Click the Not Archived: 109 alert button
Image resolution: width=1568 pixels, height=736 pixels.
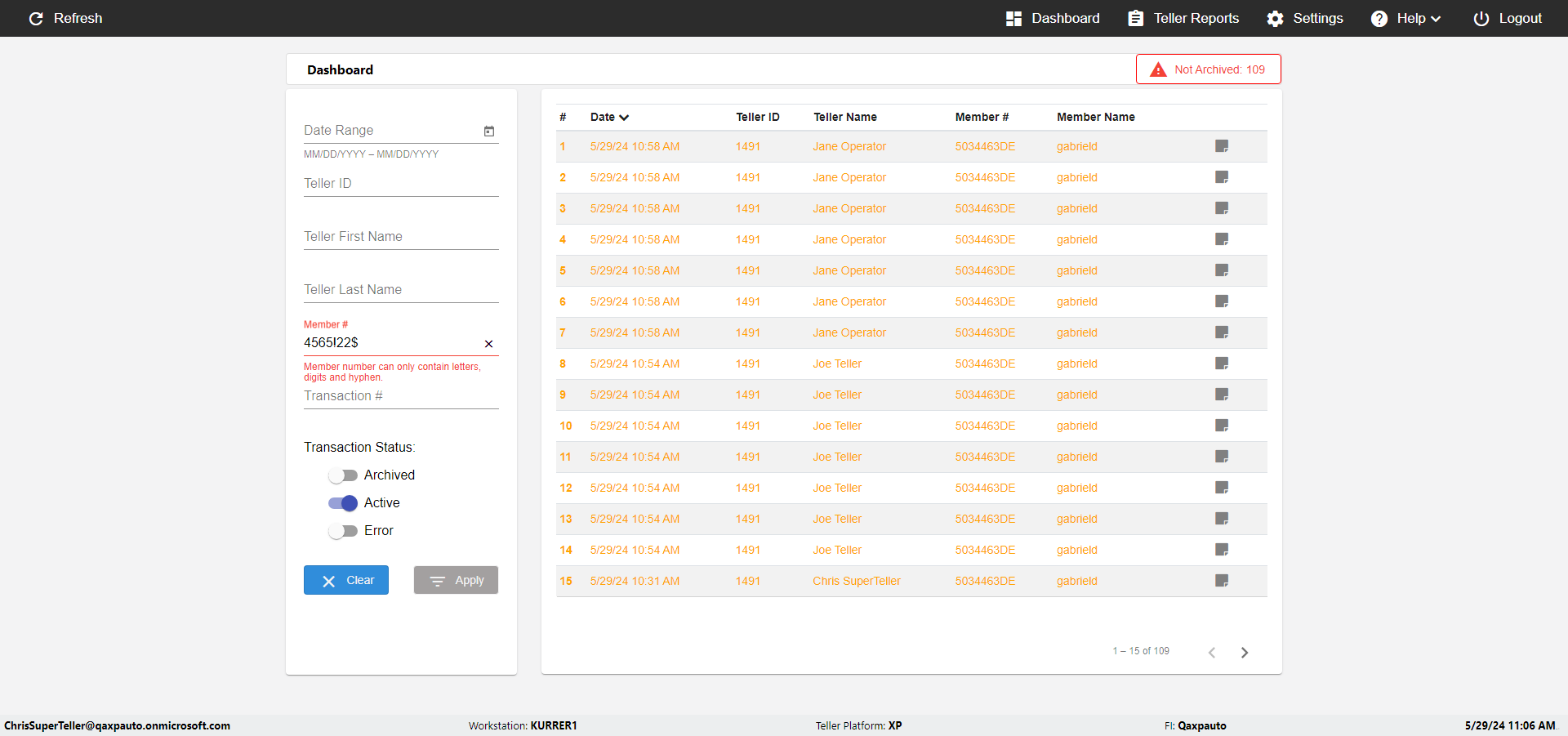pyautogui.click(x=1208, y=69)
